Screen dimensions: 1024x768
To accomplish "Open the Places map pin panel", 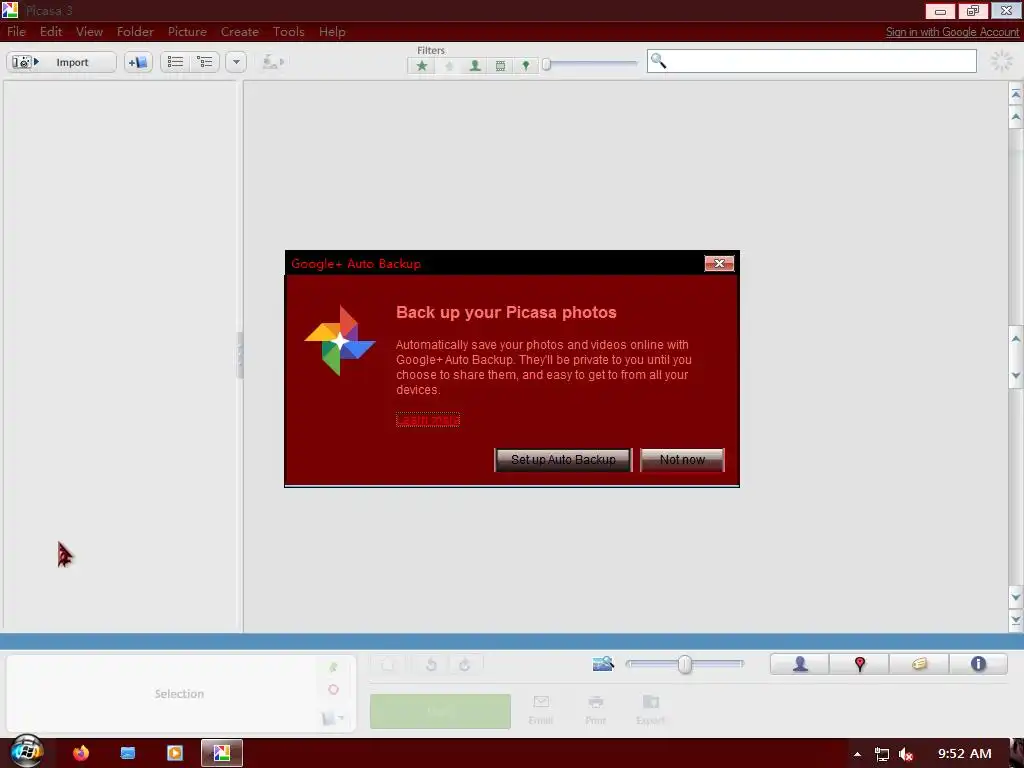I will pos(859,664).
